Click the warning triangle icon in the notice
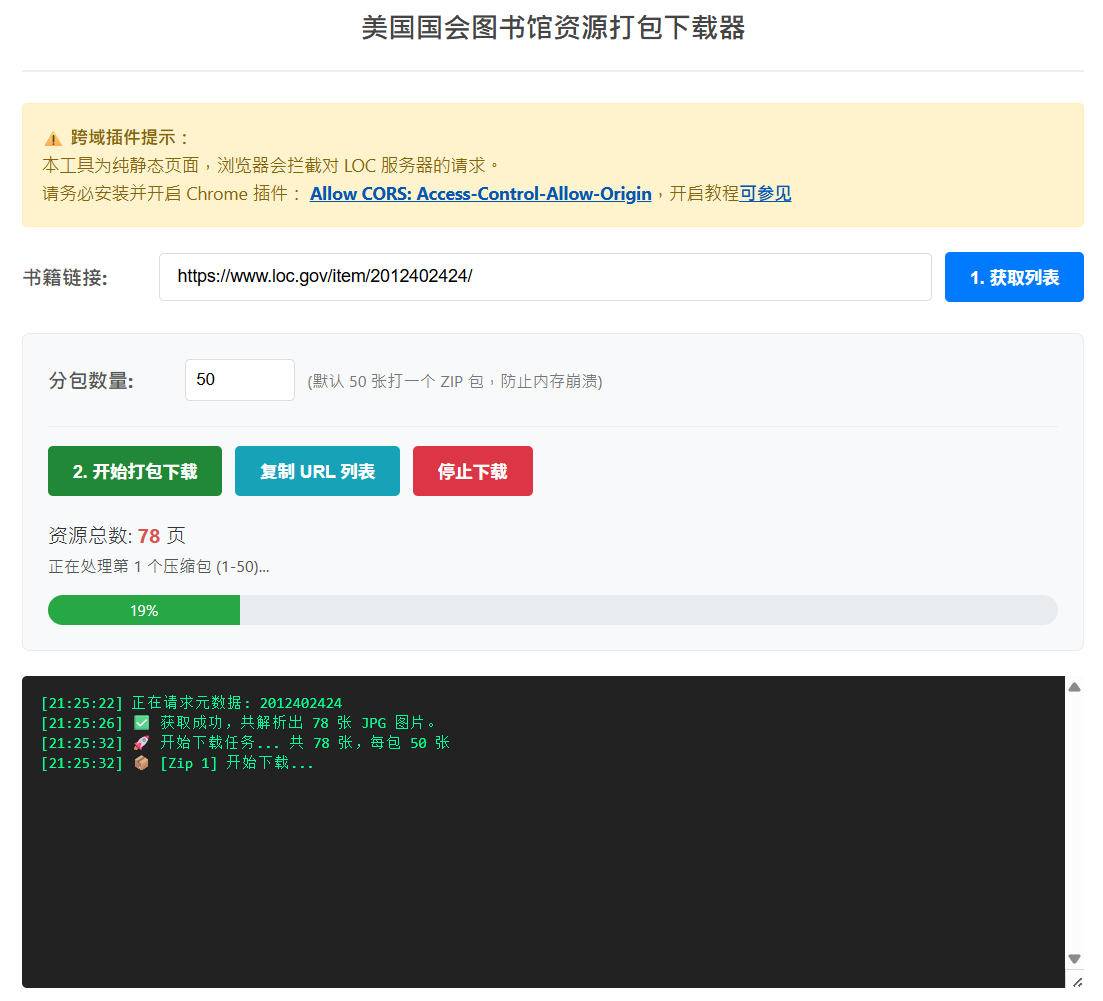This screenshot has width=1103, height=1001. click(53, 139)
